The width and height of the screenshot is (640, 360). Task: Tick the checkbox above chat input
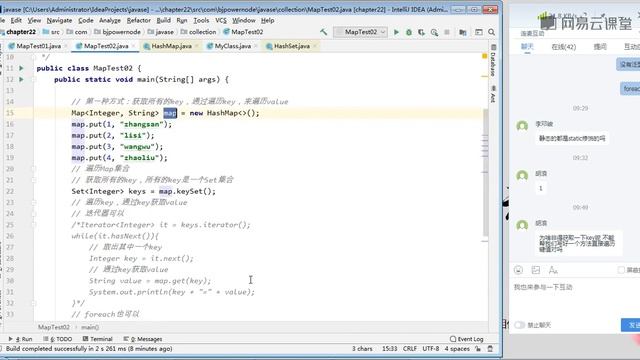[621, 270]
